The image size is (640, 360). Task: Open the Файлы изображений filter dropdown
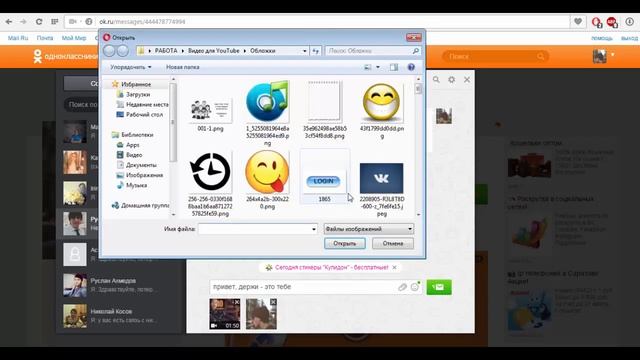click(x=369, y=229)
